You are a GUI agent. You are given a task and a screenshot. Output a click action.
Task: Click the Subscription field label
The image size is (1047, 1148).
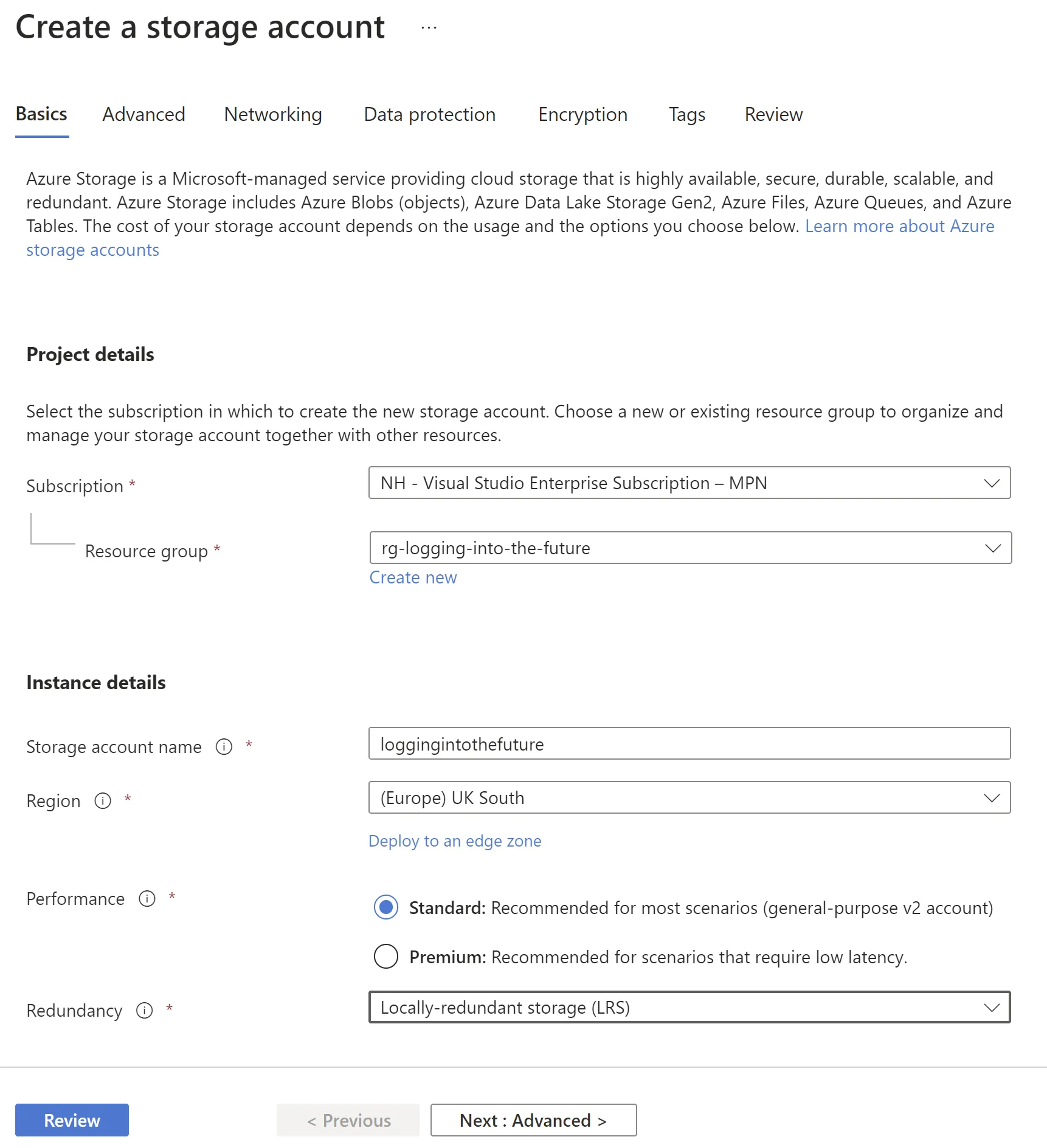click(75, 486)
